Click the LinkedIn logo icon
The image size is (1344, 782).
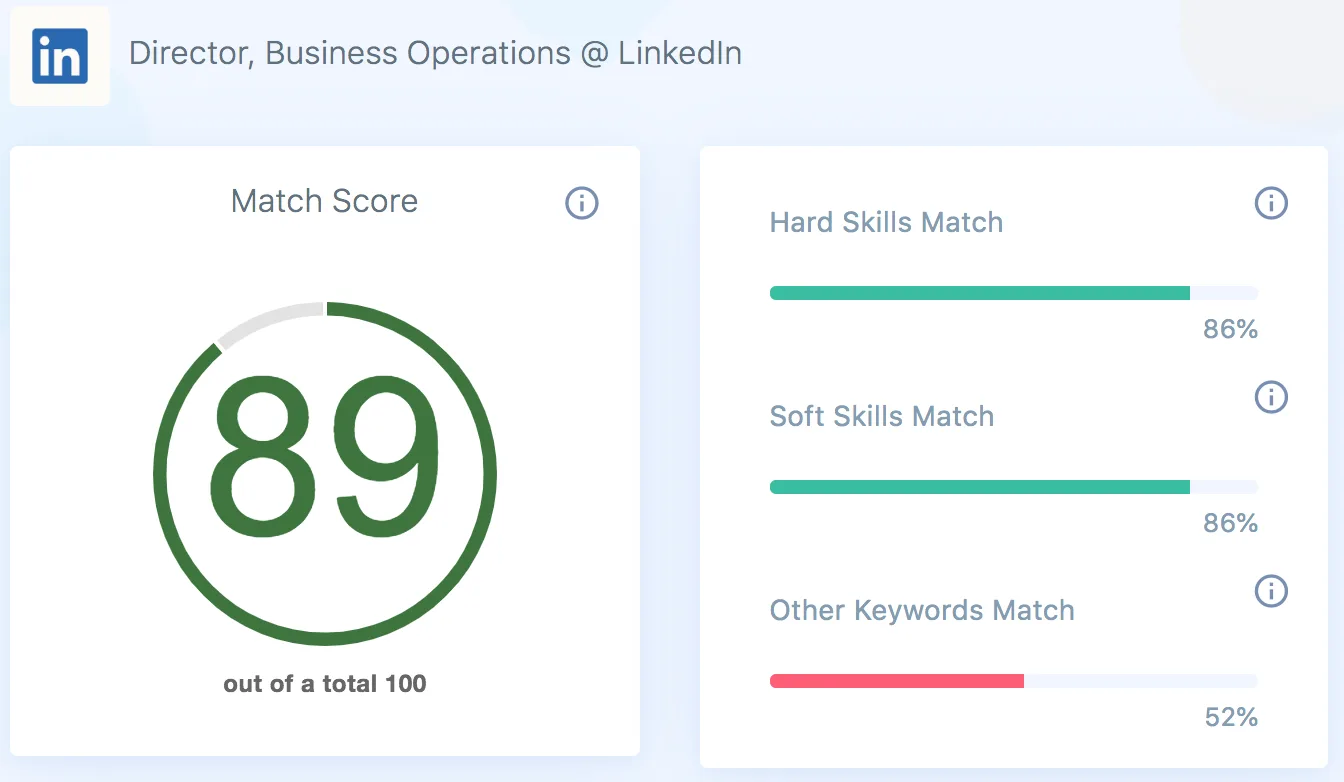tap(59, 55)
